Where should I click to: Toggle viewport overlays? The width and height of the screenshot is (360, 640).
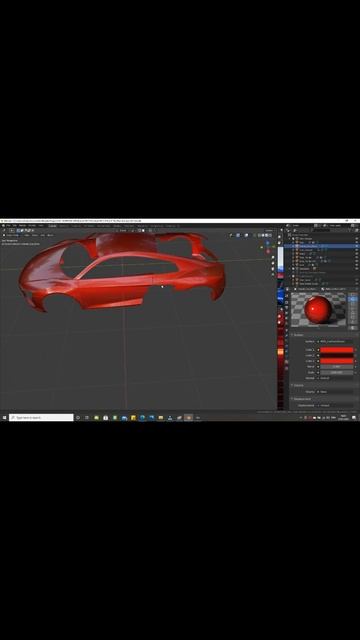pyautogui.click(x=246, y=235)
